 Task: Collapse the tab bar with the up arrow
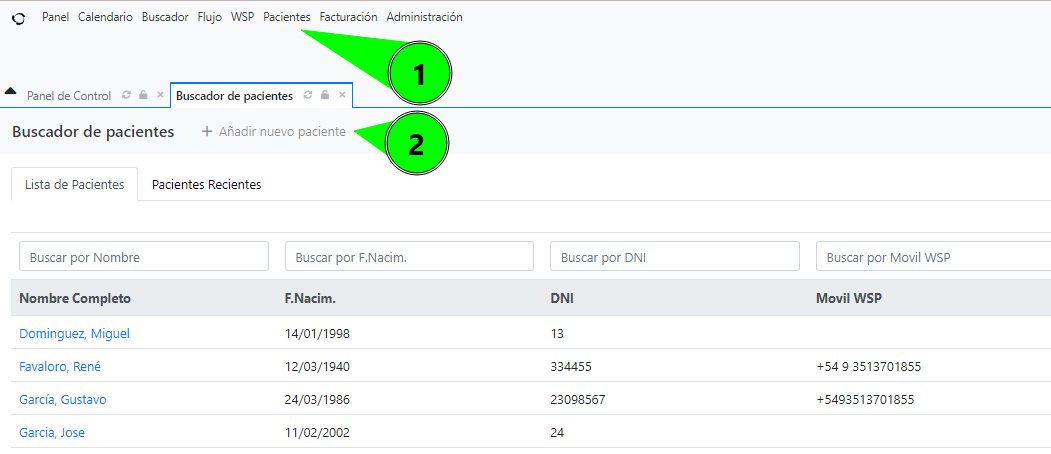point(10,91)
